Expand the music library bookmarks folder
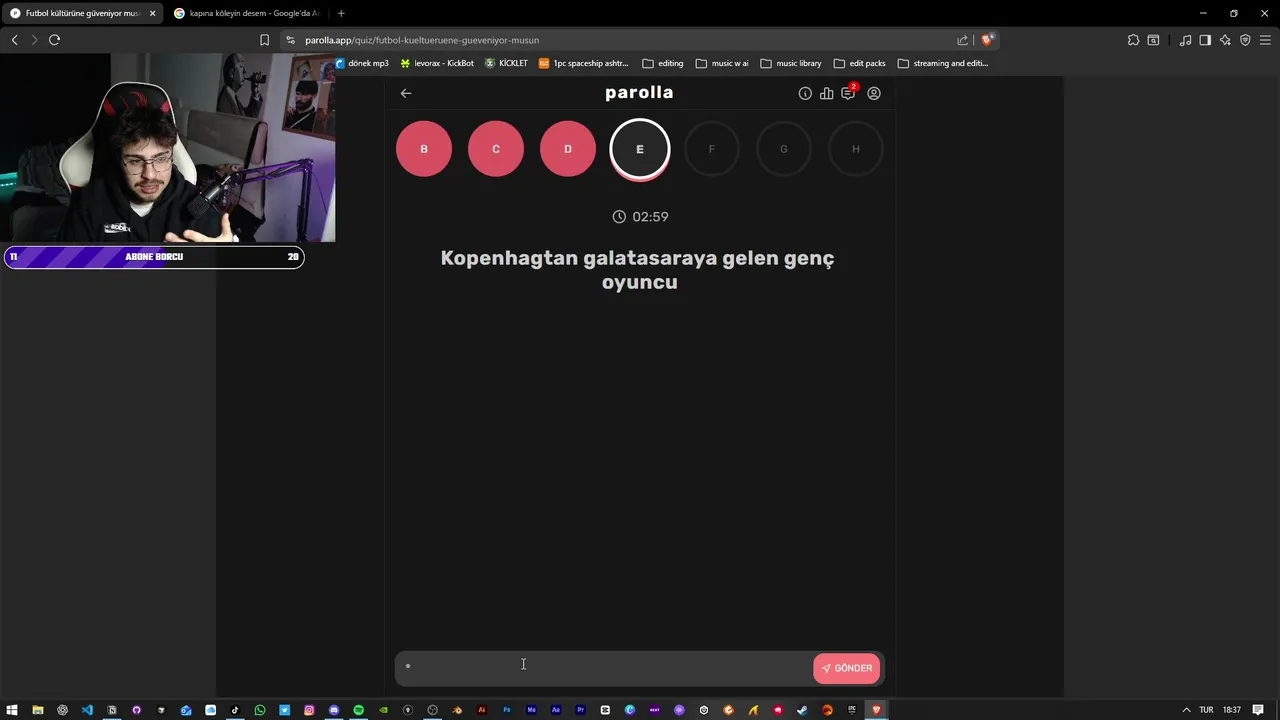The height and width of the screenshot is (720, 1280). (791, 63)
